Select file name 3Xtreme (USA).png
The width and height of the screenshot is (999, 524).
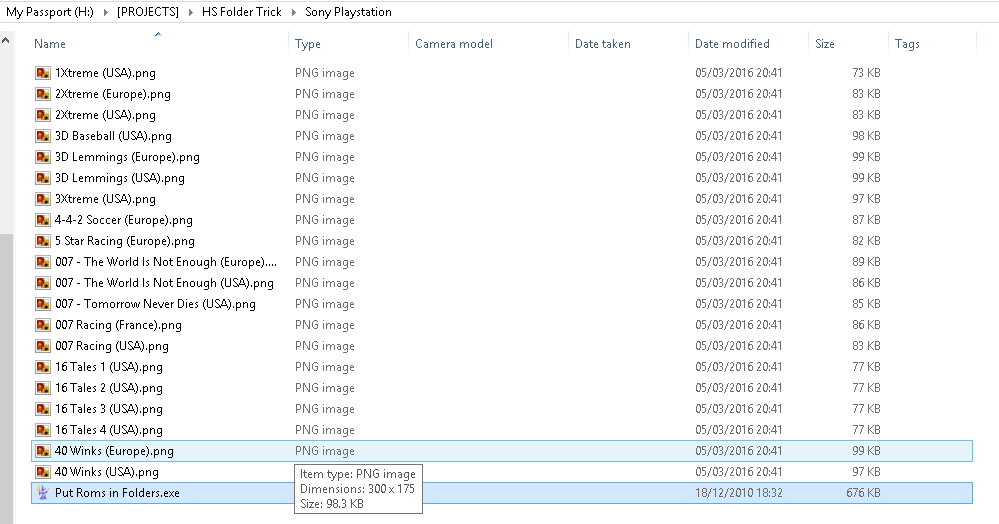pos(105,200)
